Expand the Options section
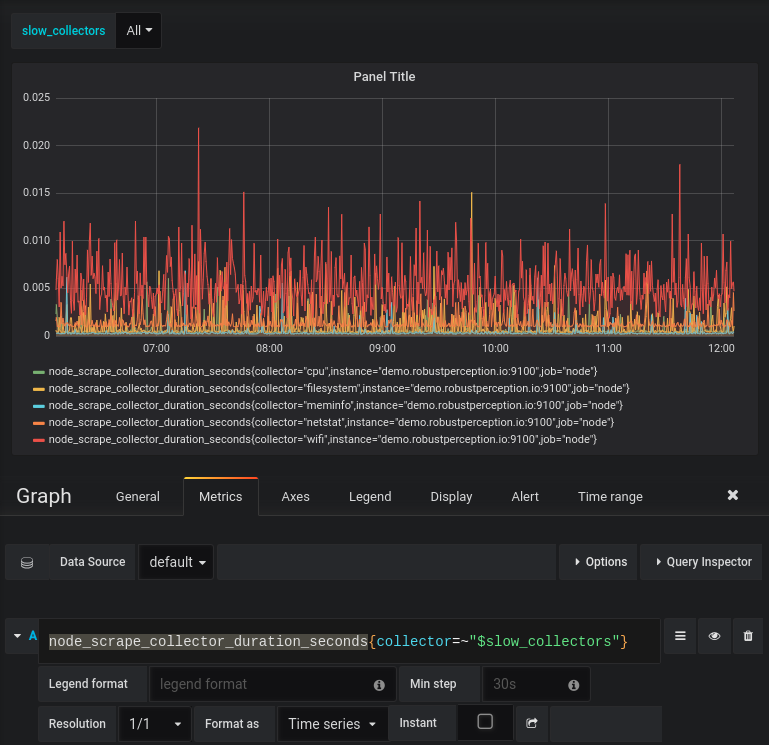The image size is (769, 745). point(598,562)
